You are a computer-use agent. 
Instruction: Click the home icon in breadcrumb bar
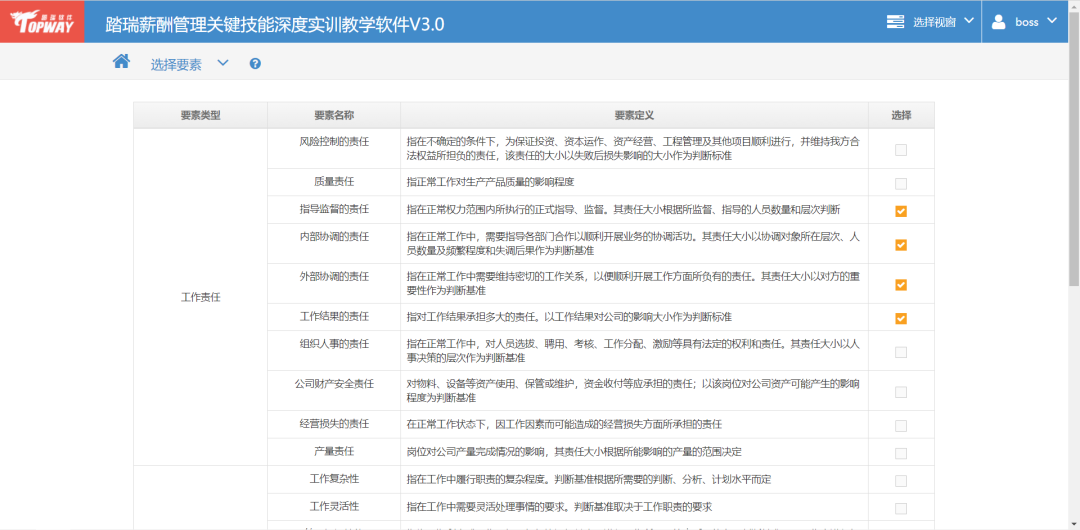pyautogui.click(x=121, y=62)
